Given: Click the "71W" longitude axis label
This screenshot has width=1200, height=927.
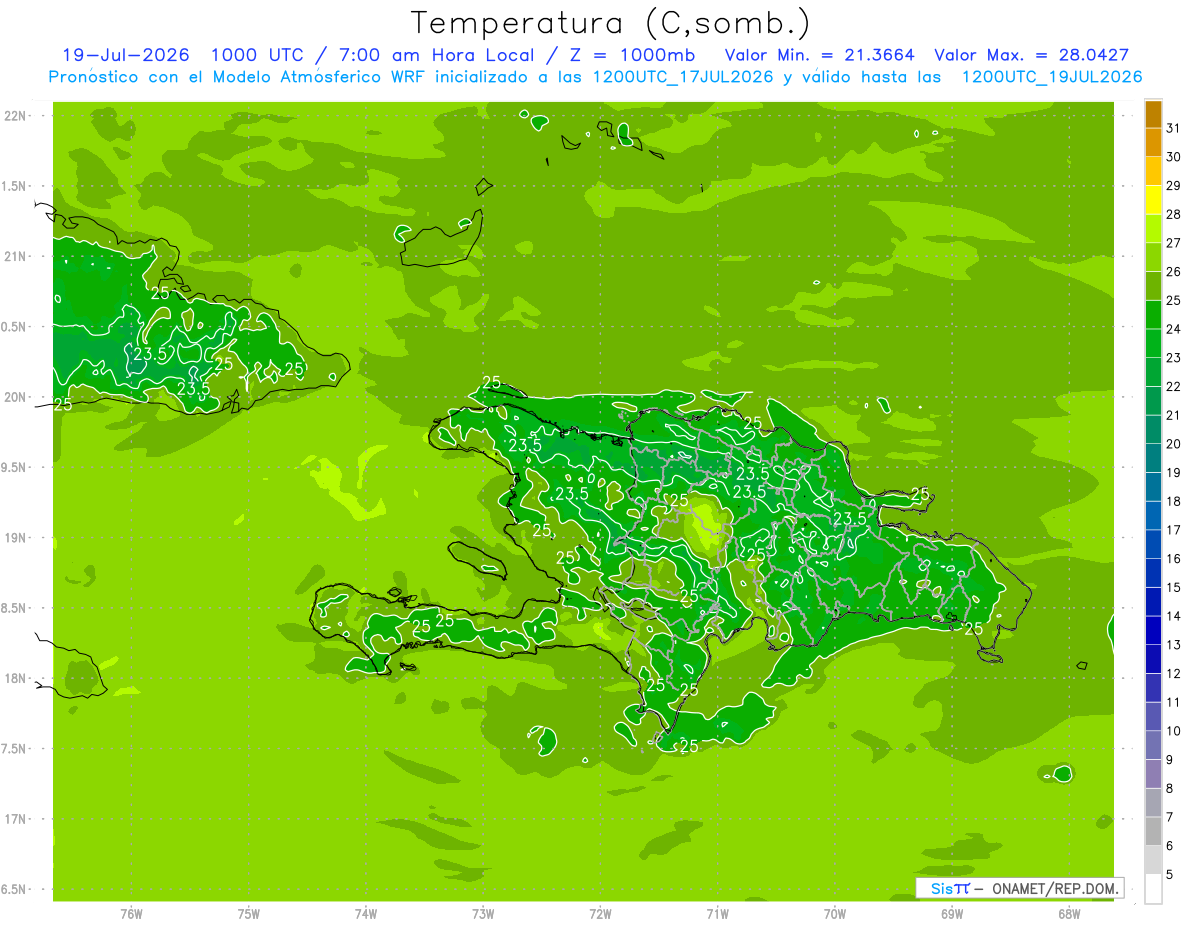Looking at the screenshot, I should 717,914.
